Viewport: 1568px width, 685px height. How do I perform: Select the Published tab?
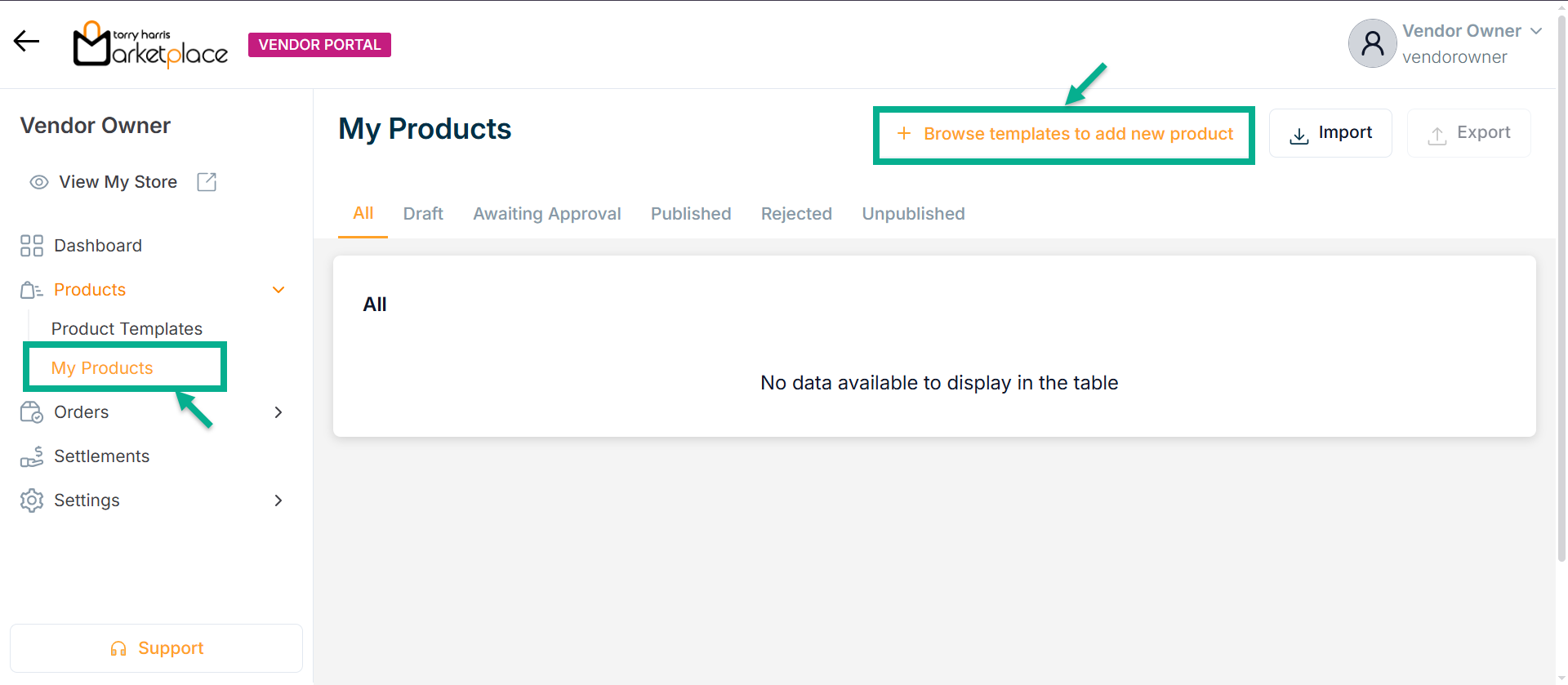(x=691, y=214)
